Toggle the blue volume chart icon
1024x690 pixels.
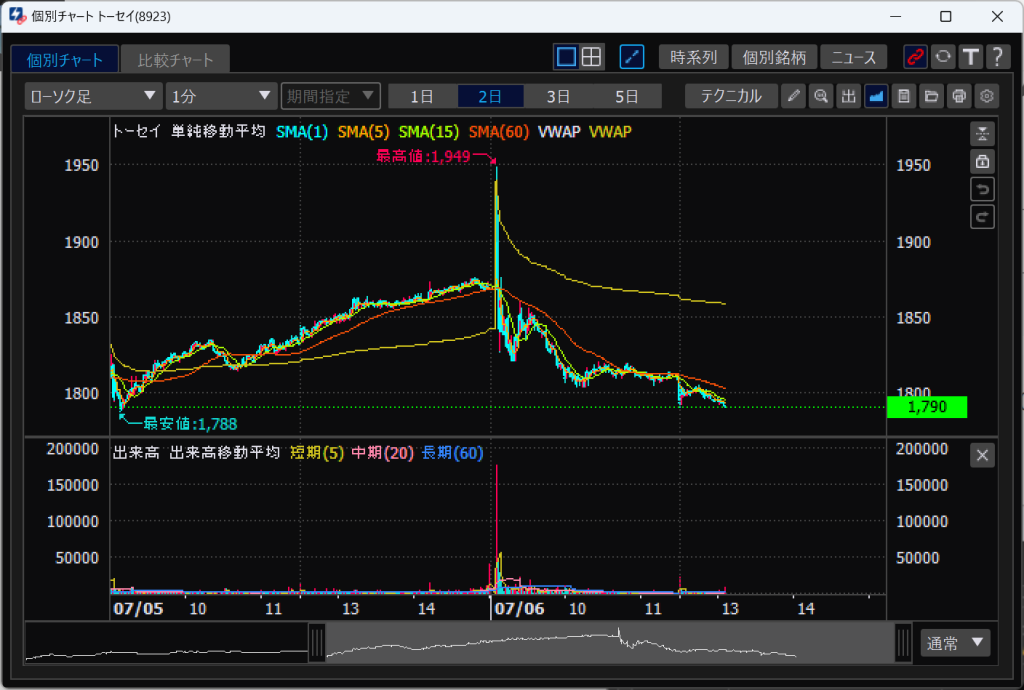pos(876,96)
